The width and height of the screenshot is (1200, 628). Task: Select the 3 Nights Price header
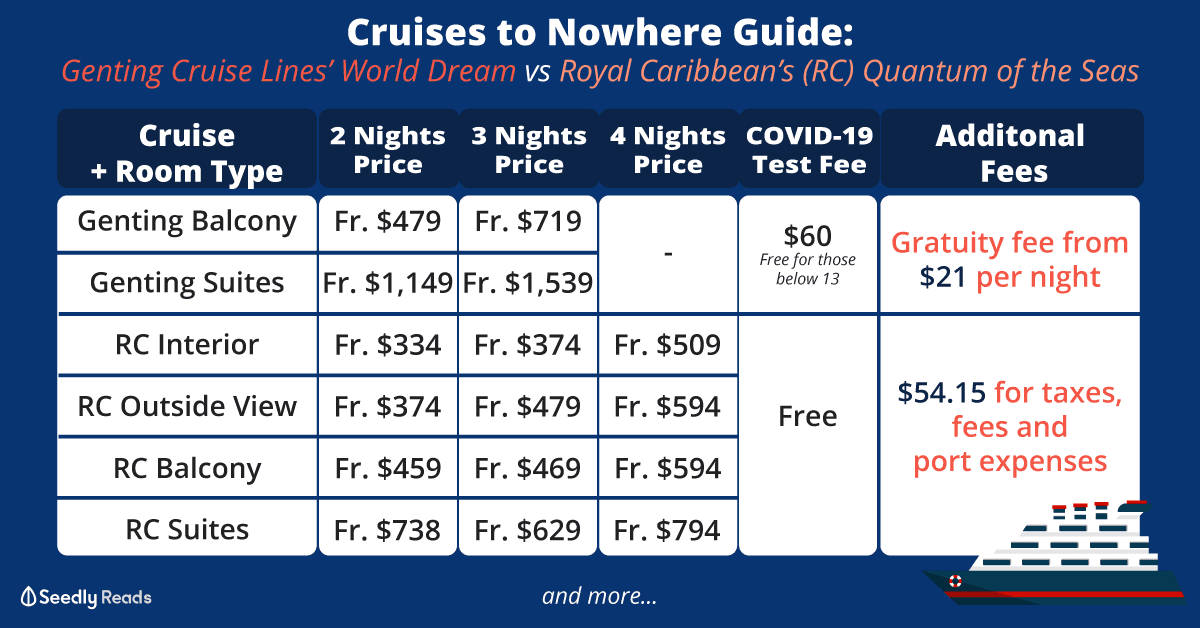(528, 150)
